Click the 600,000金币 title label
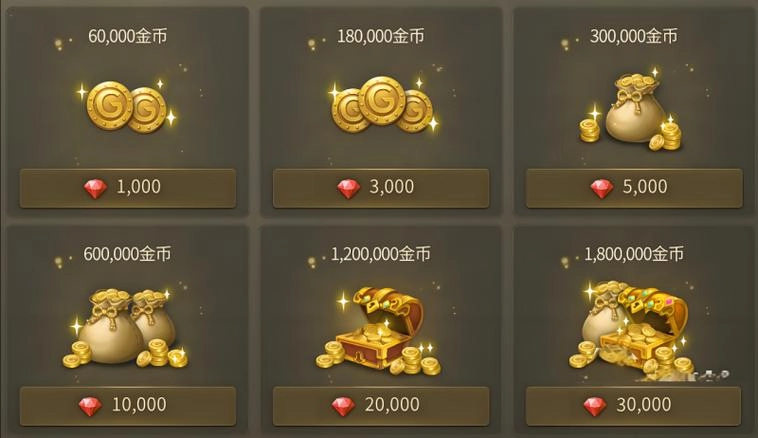This screenshot has height=438, width=758. pos(127,254)
